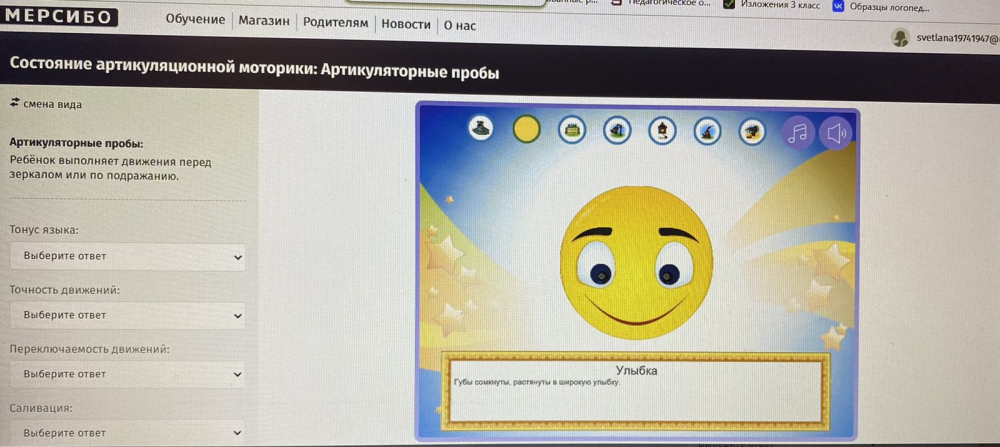
Task: Open the user avatar next to svetlana19741947
Action: (x=900, y=38)
